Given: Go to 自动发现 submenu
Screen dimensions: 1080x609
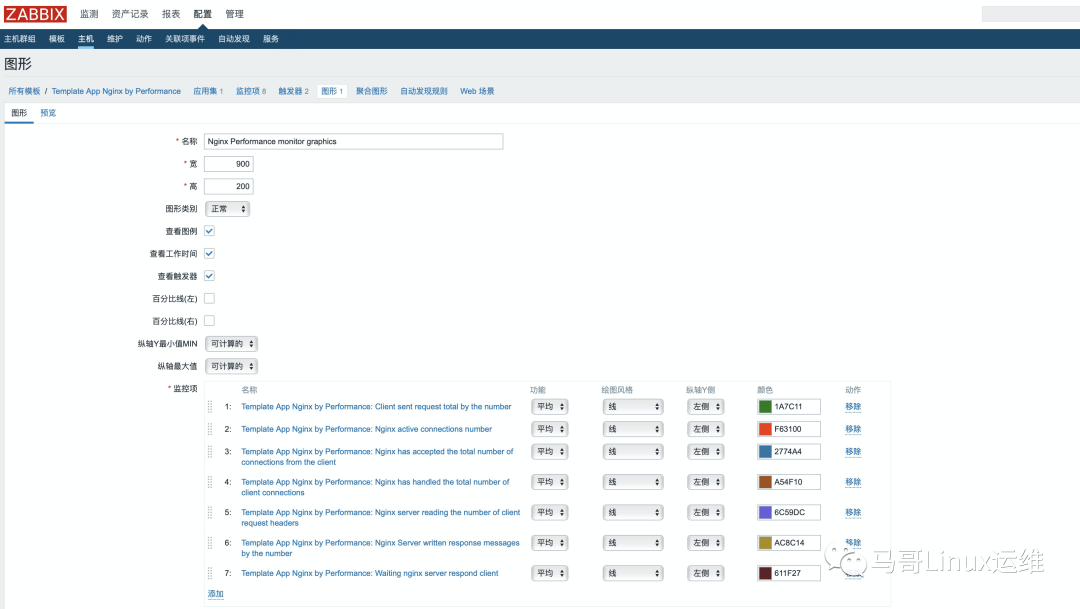Looking at the screenshot, I should pyautogui.click(x=234, y=39).
